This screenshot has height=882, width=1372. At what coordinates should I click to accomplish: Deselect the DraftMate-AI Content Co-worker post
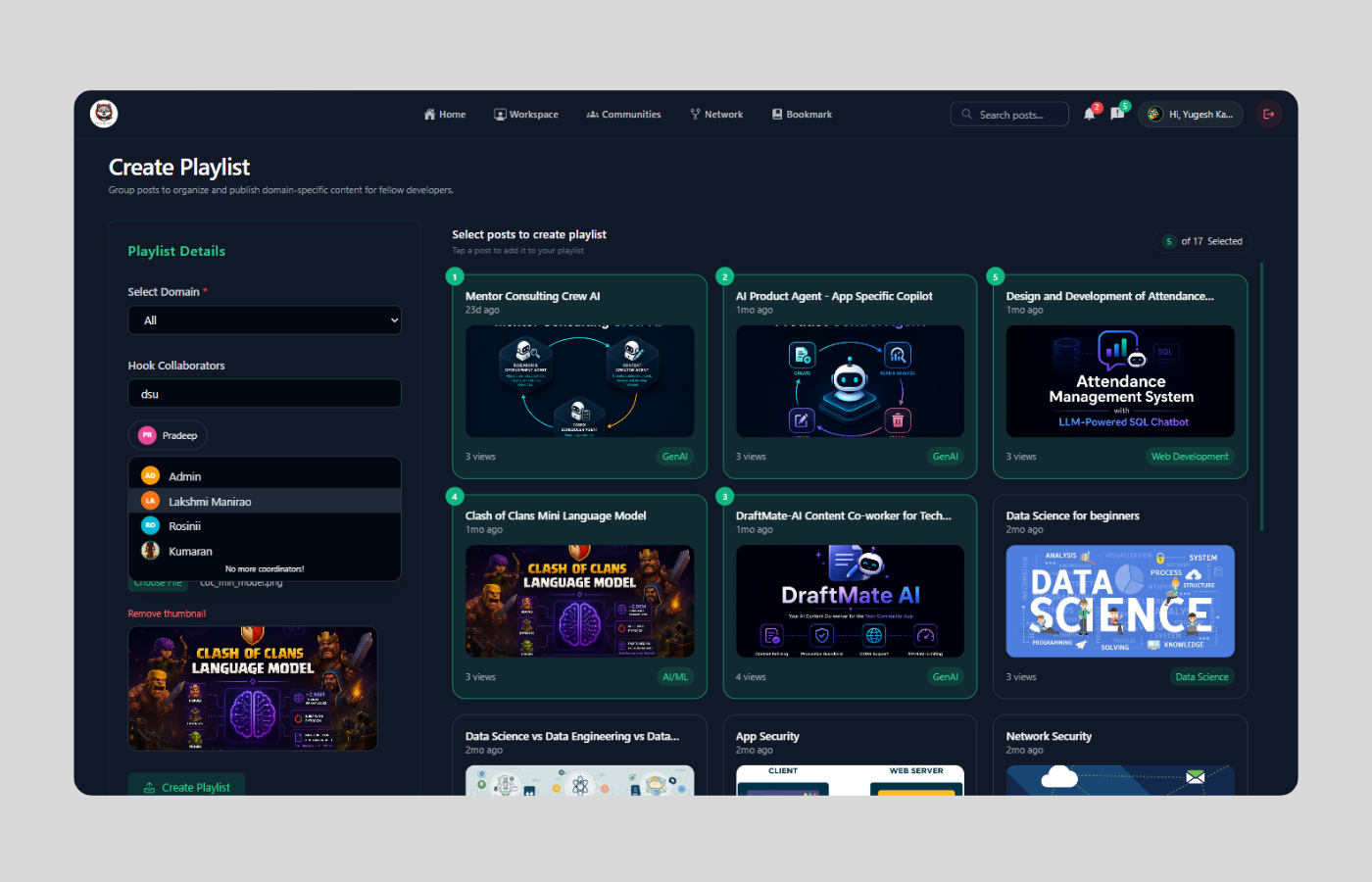[850, 597]
